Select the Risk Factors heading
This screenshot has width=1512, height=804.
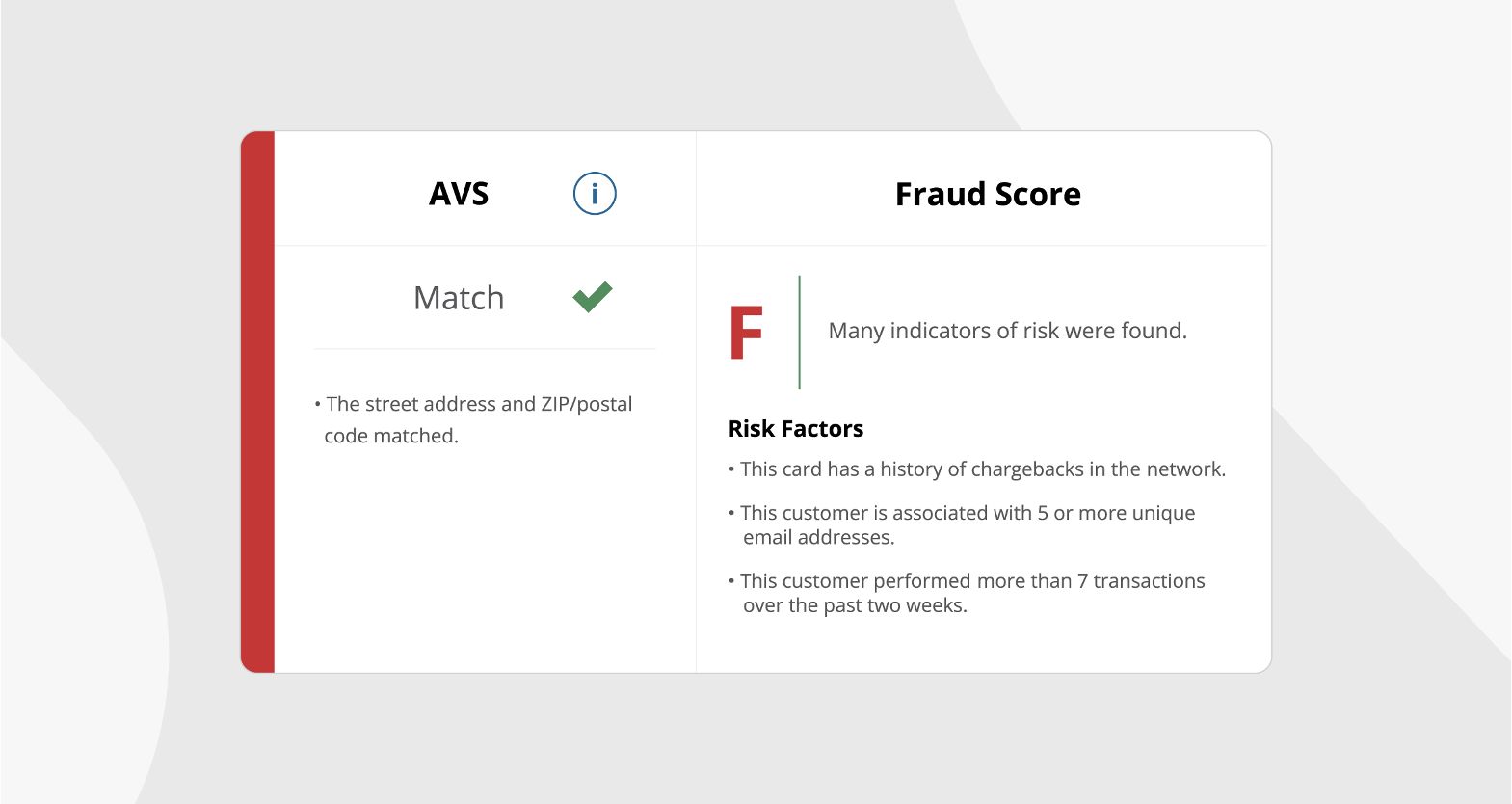click(796, 429)
